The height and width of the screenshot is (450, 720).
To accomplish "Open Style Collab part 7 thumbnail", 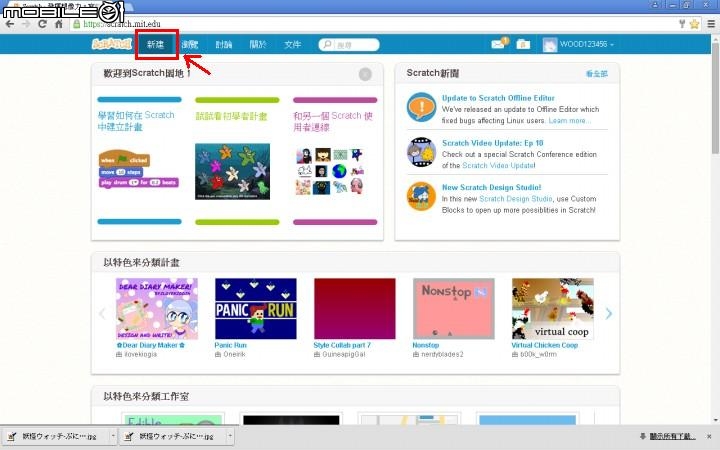I will 354,309.
